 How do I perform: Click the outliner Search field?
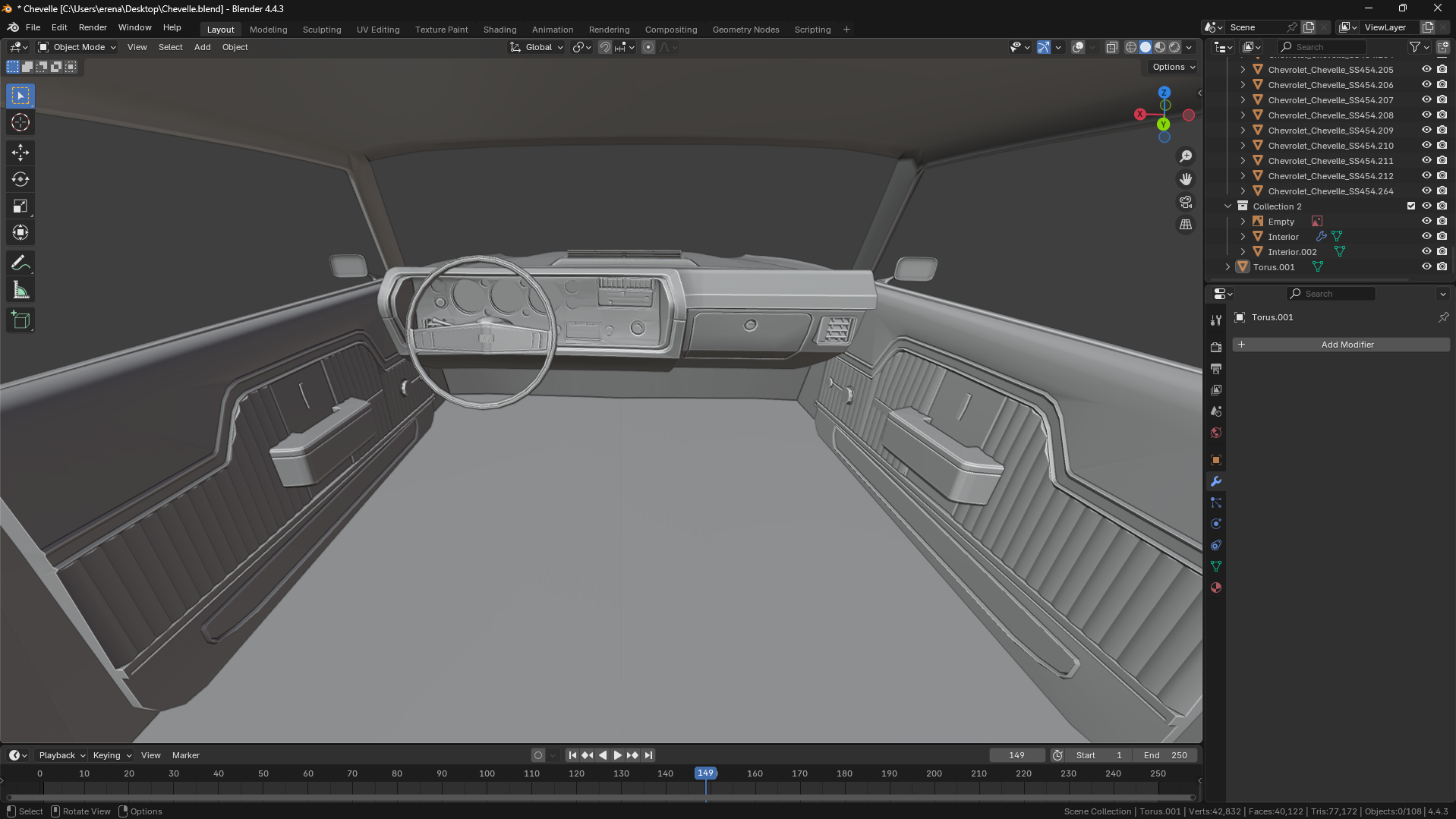click(1322, 47)
